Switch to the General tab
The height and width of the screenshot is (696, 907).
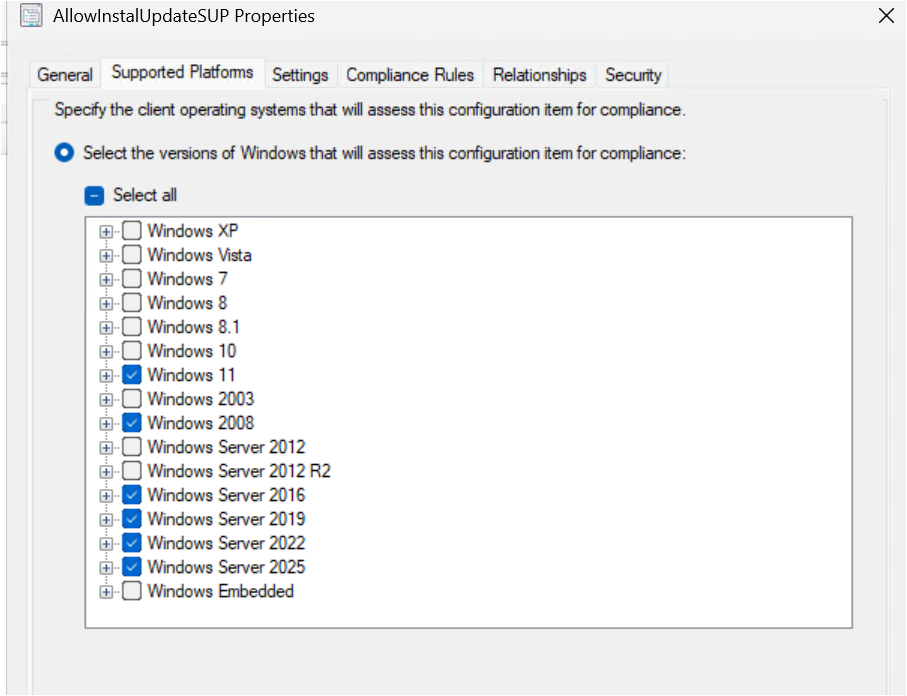[x=65, y=75]
